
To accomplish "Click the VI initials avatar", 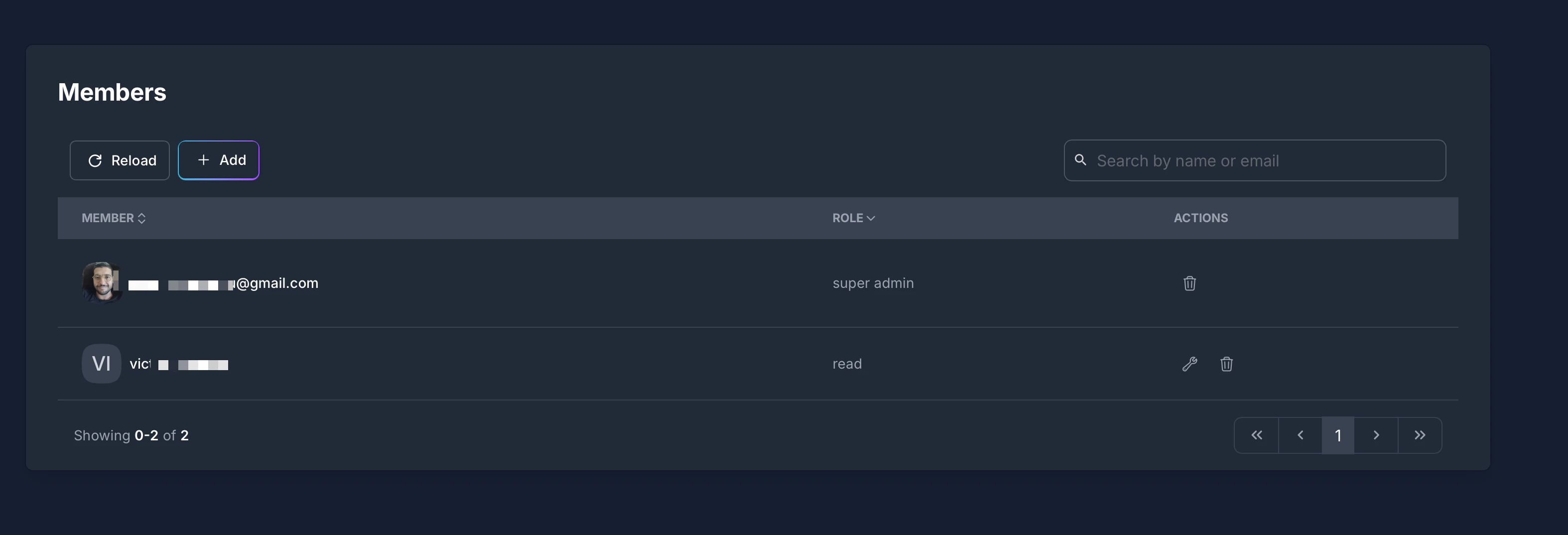I will pos(101,364).
